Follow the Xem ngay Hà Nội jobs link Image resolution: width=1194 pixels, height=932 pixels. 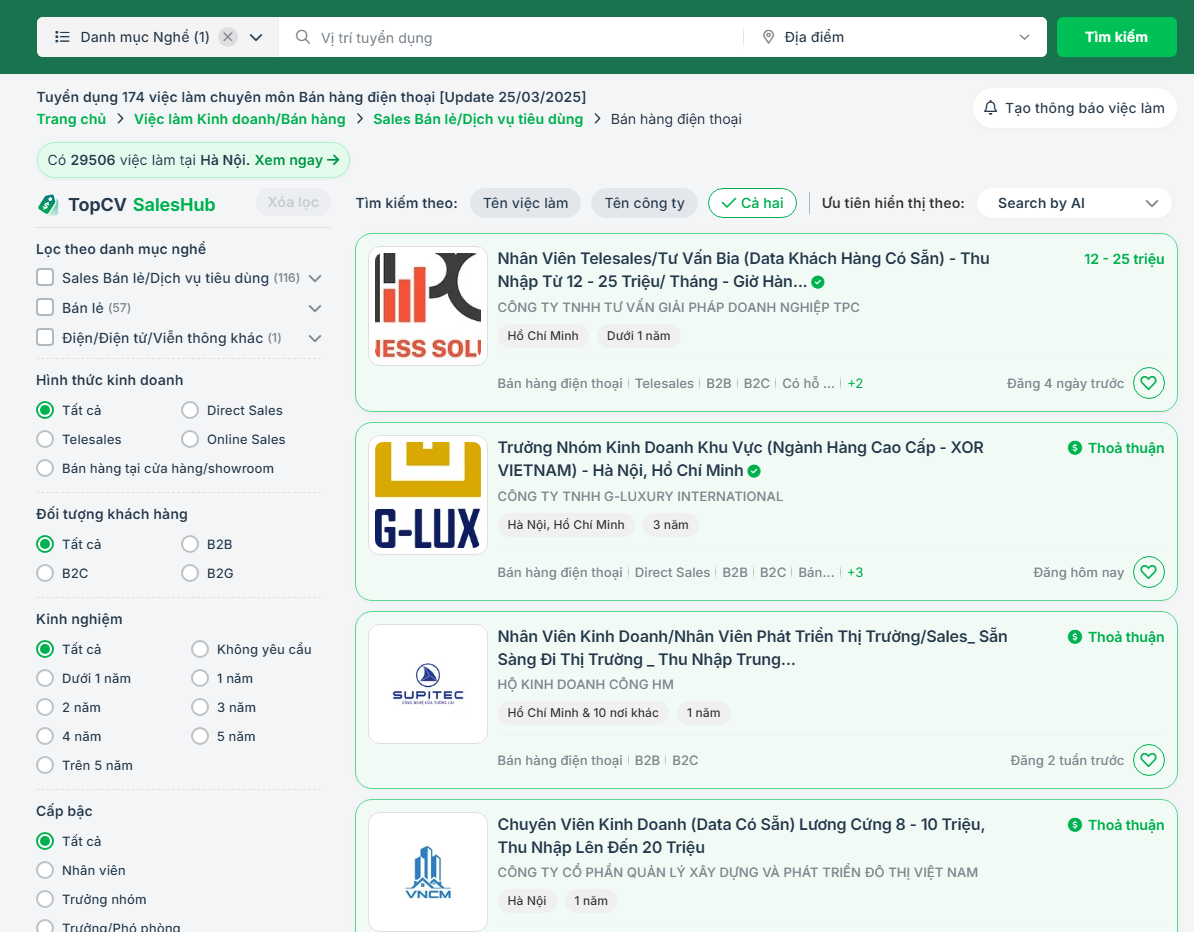297,160
